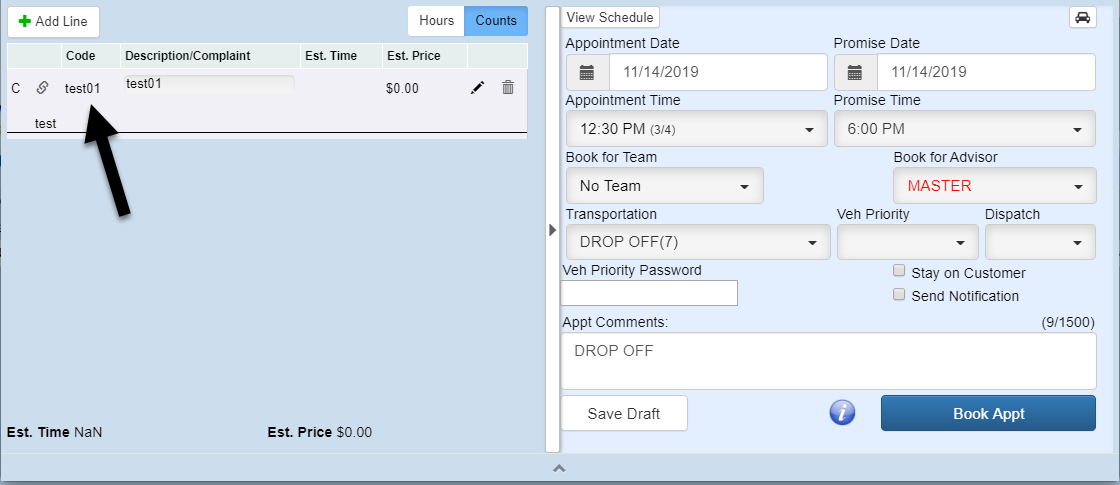1120x485 pixels.
Task: Open the Appointment Date calendar icon
Action: click(587, 72)
